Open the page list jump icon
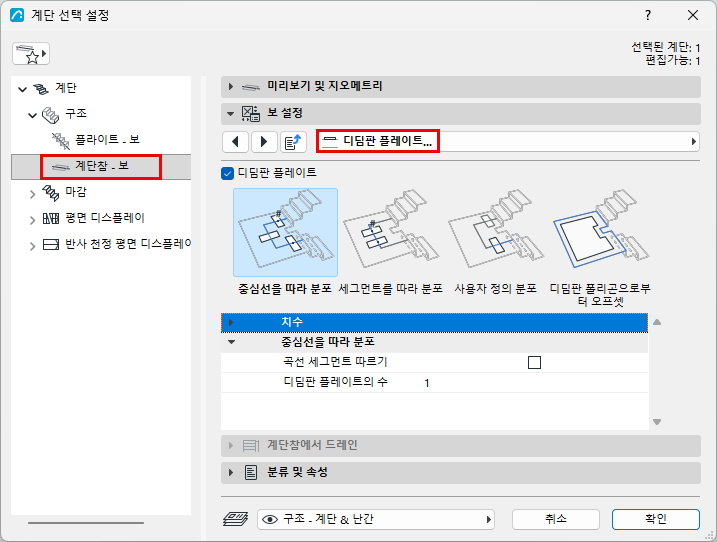The image size is (717, 542). pyautogui.click(x=293, y=141)
